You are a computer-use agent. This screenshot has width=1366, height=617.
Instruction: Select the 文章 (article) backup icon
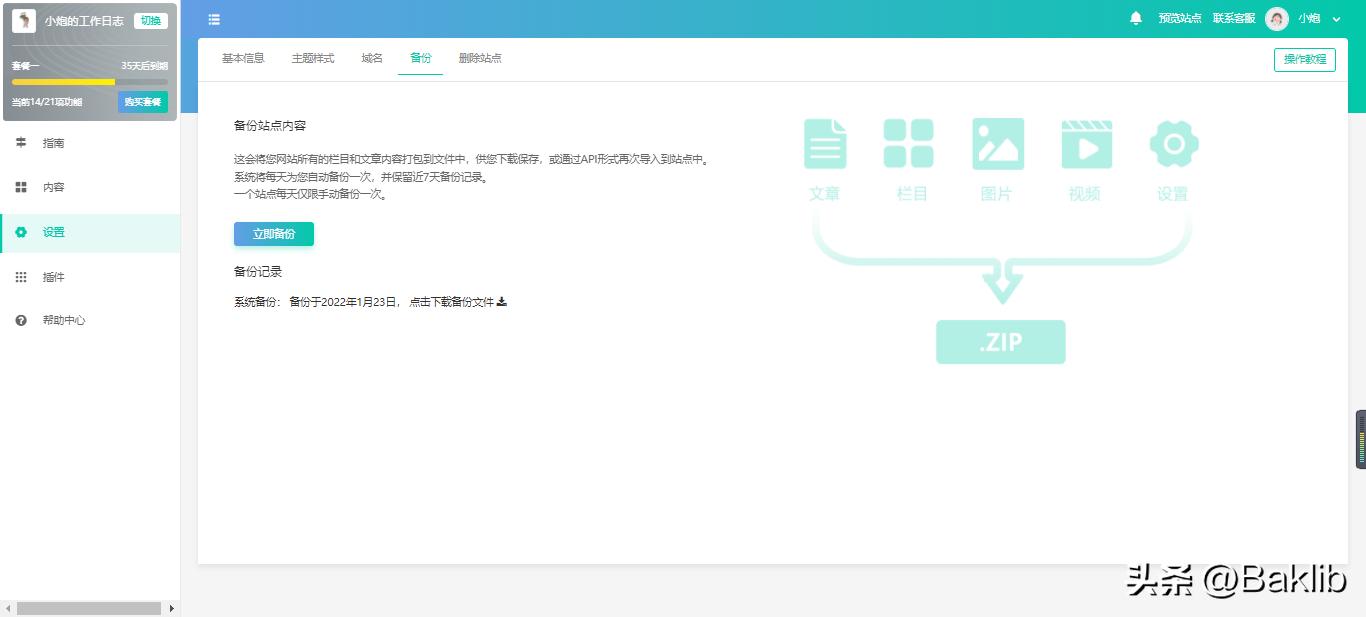[825, 143]
